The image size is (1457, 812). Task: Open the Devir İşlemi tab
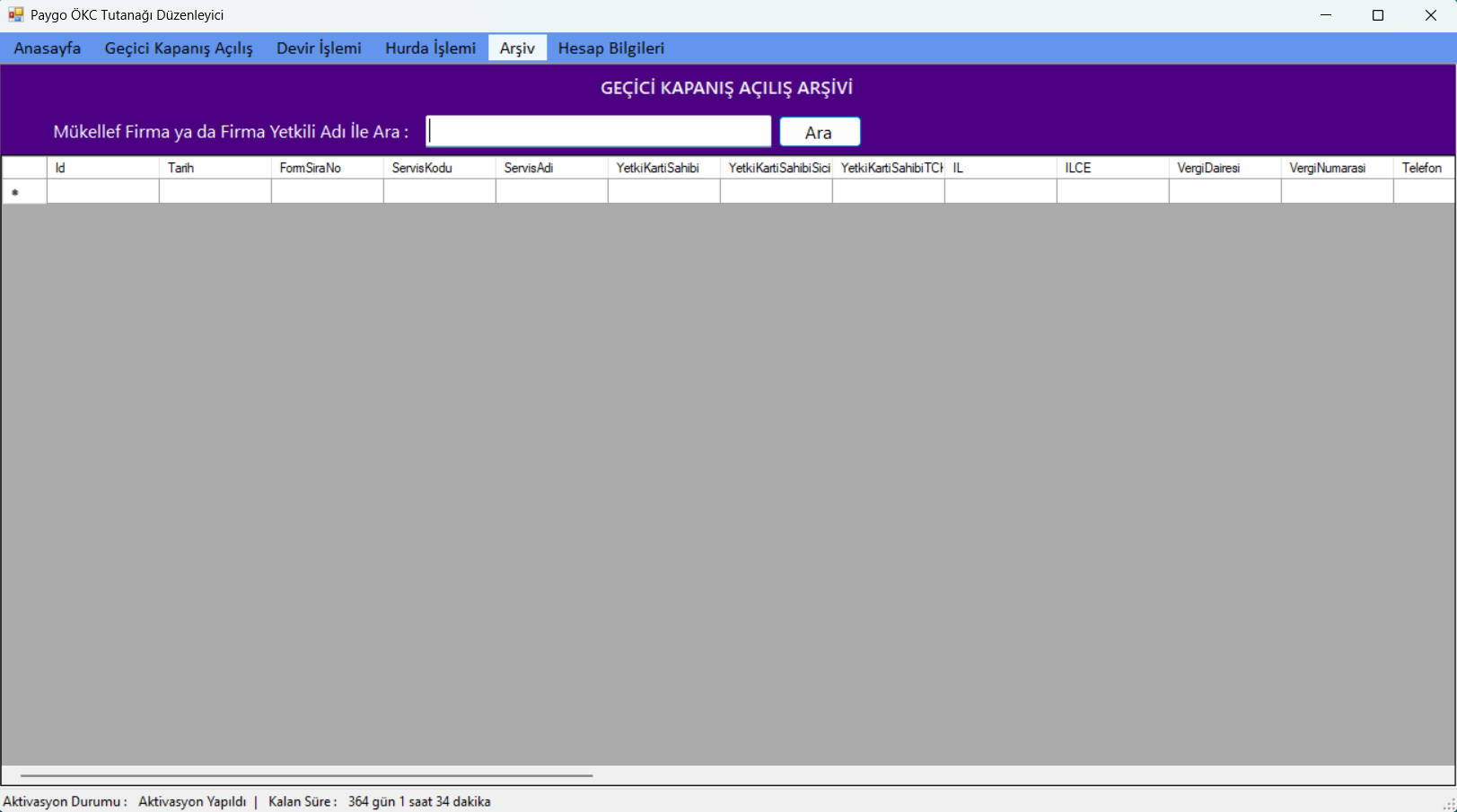point(319,48)
